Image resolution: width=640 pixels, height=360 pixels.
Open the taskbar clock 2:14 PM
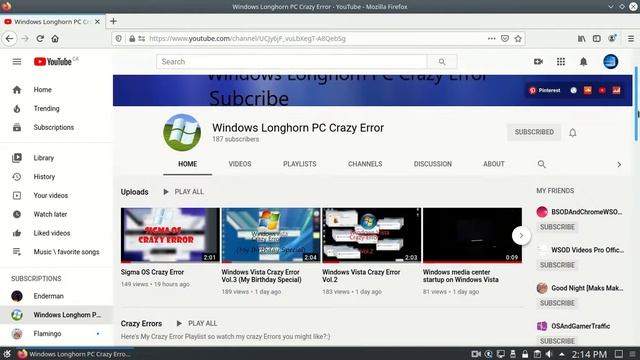(589, 354)
